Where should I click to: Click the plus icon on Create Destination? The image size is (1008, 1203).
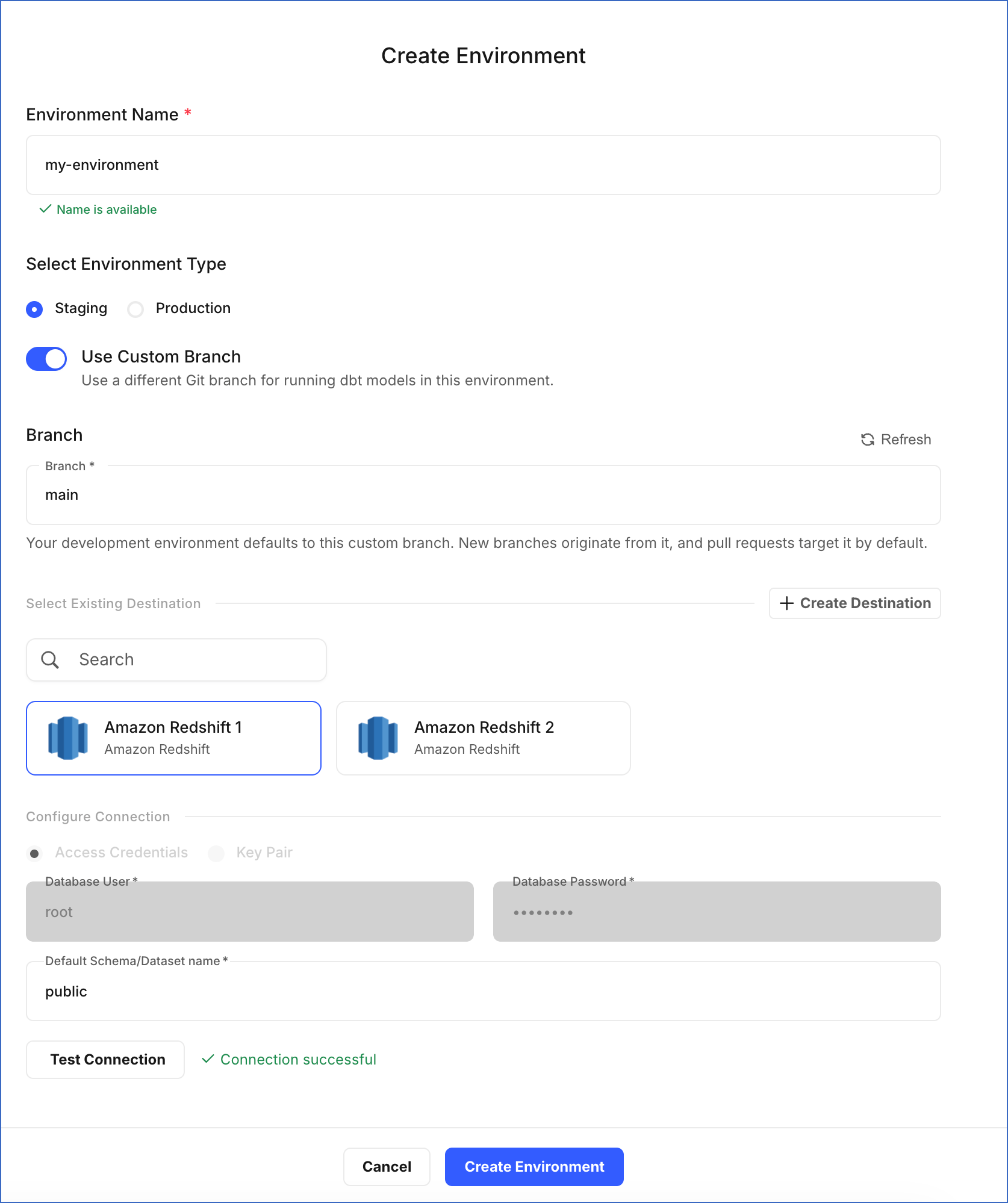pyautogui.click(x=786, y=603)
